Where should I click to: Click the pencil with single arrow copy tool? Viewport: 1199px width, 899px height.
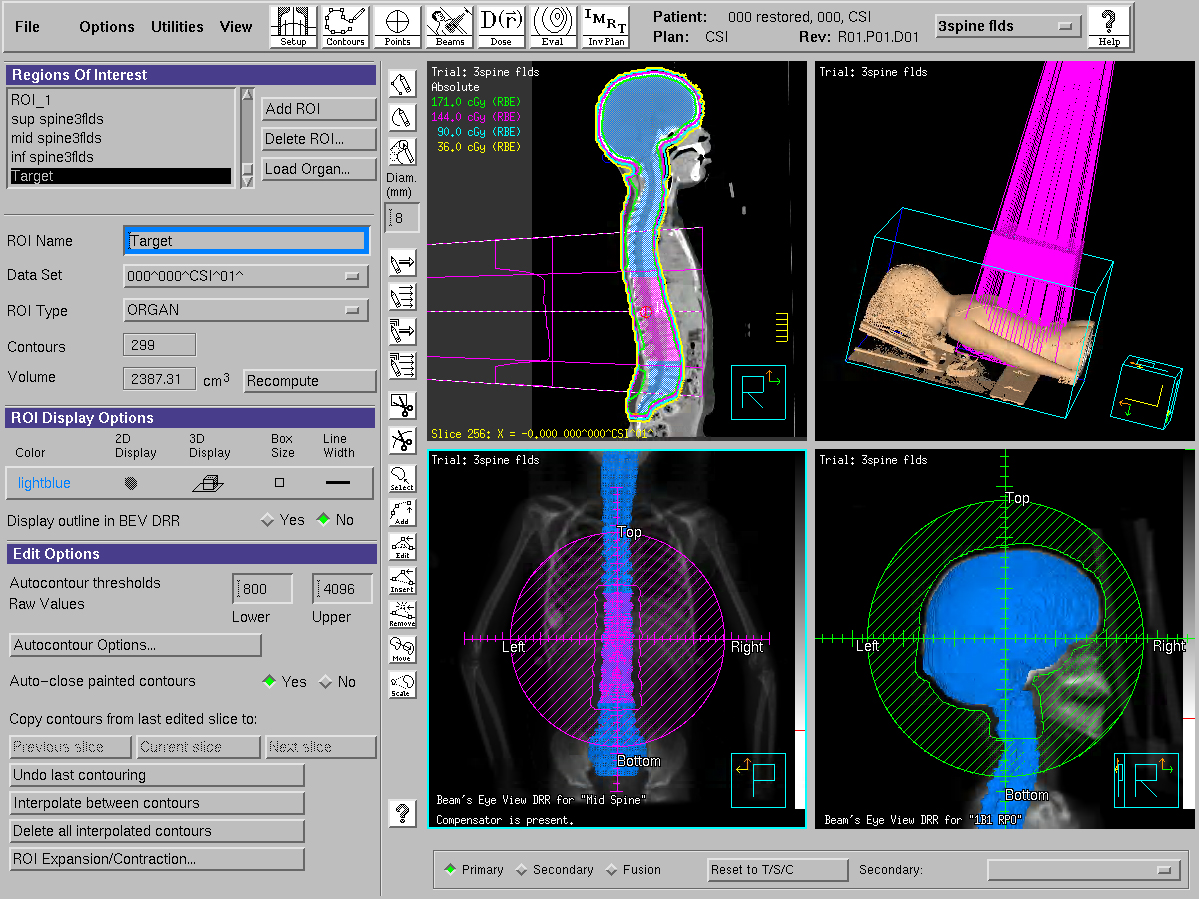(x=402, y=263)
